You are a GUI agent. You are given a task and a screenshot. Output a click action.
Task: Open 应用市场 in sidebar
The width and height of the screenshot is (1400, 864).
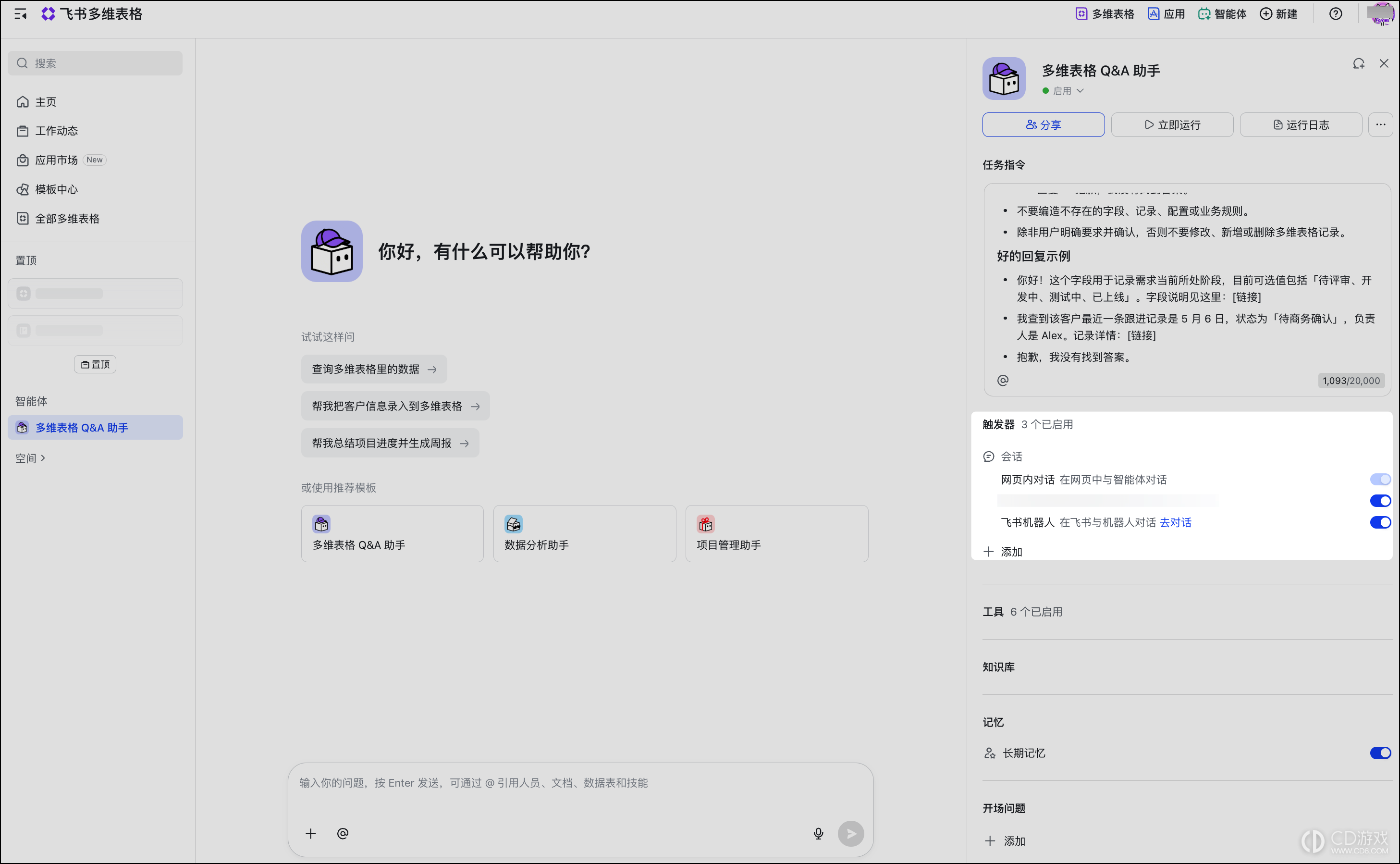tap(96, 160)
